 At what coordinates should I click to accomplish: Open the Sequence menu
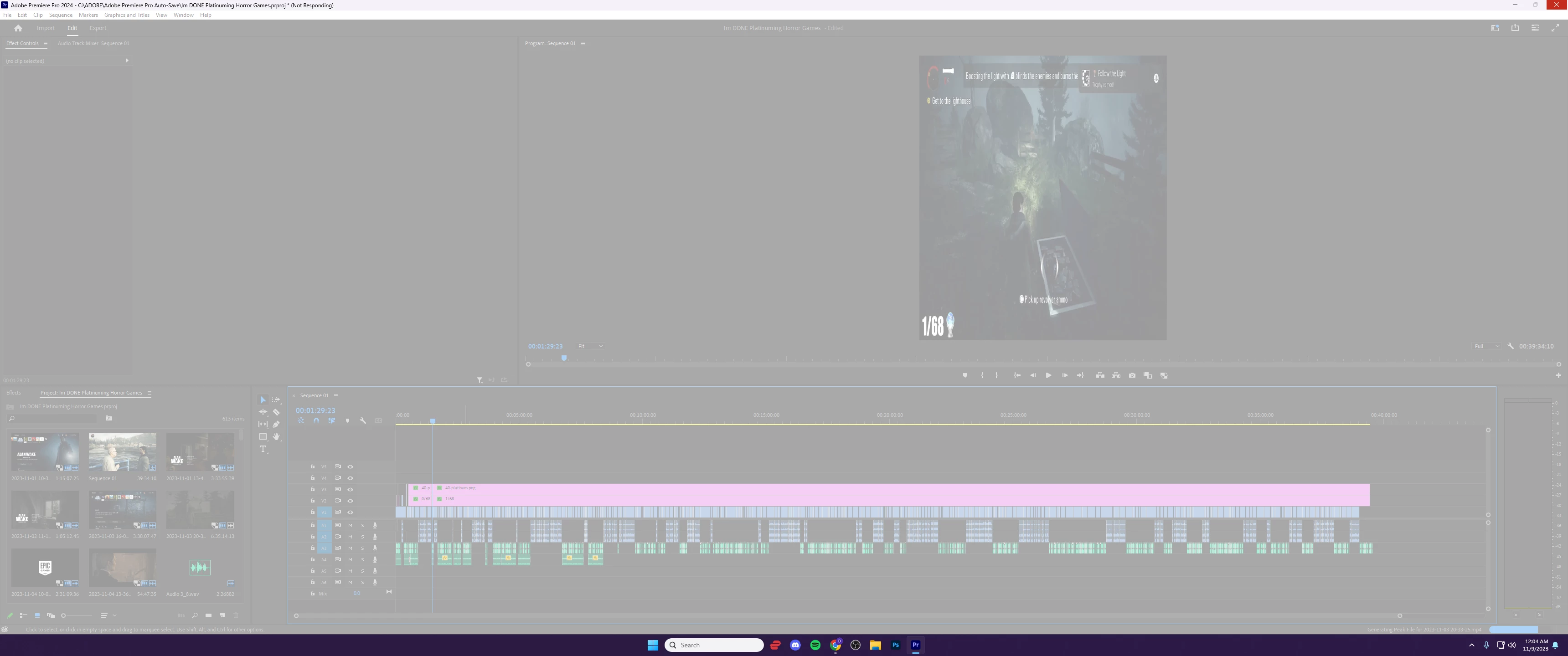click(x=60, y=15)
